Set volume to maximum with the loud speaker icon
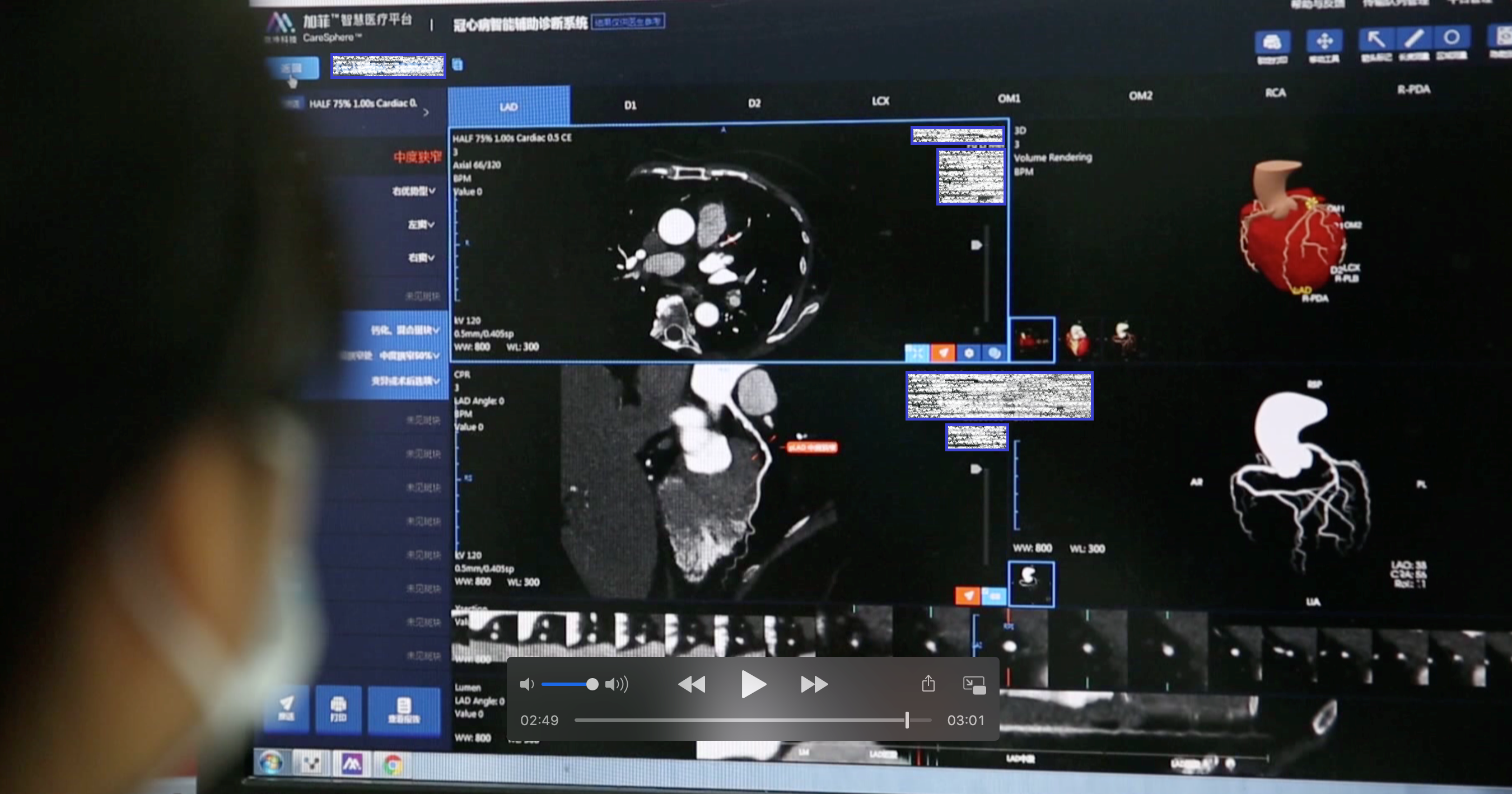 pyautogui.click(x=617, y=684)
